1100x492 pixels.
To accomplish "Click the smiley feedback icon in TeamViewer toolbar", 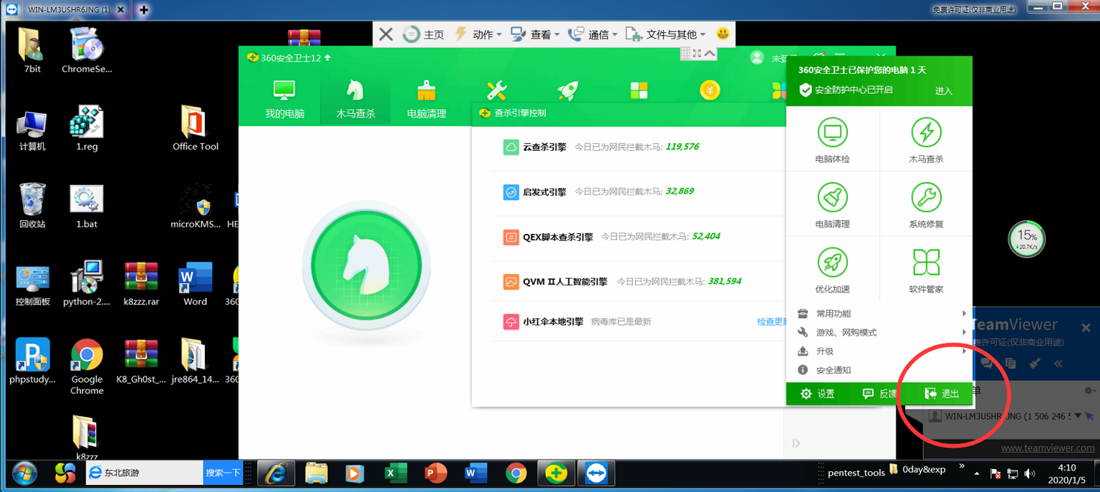I will (x=723, y=34).
